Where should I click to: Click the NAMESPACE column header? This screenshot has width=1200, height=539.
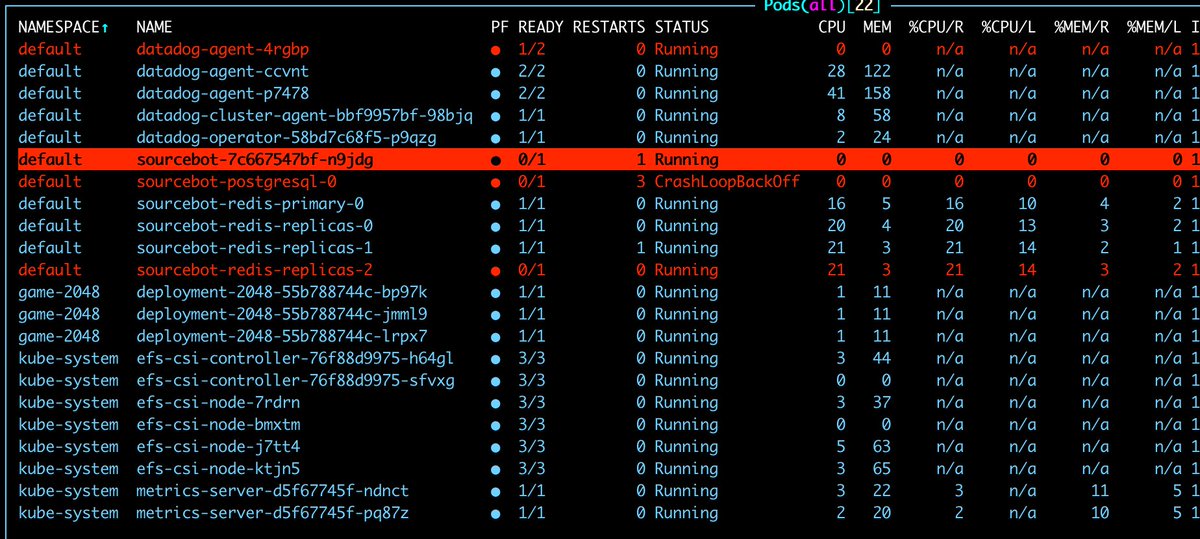click(63, 27)
